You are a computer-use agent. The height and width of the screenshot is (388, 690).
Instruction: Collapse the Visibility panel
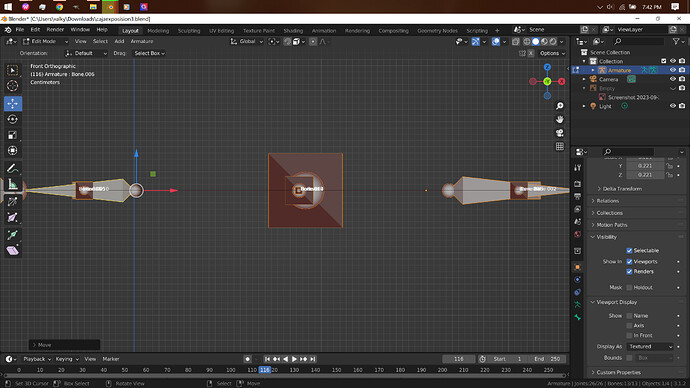[606, 237]
